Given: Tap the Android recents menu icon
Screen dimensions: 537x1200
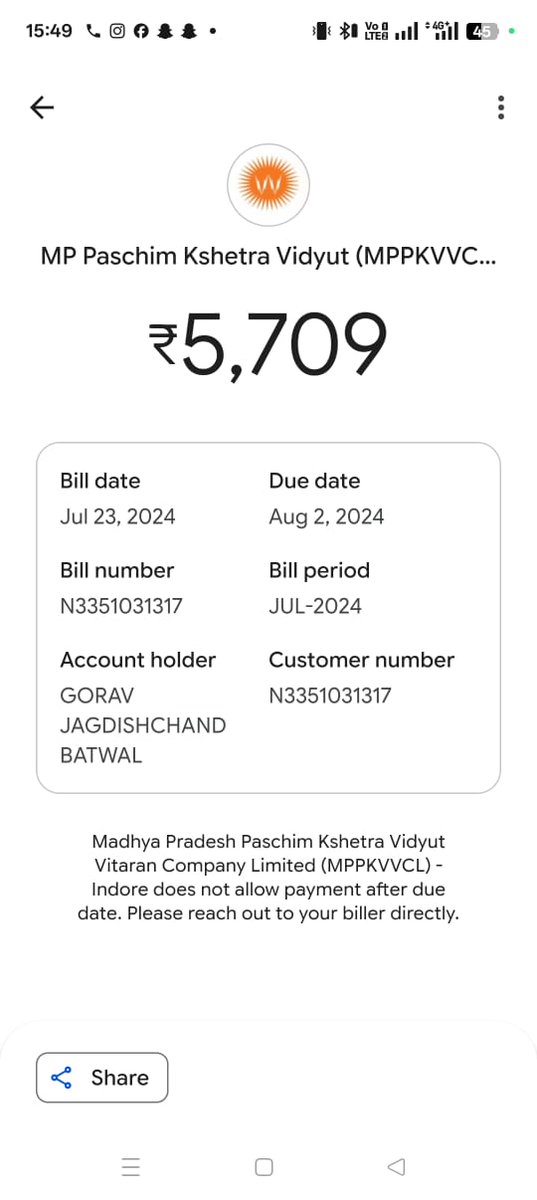Looking at the screenshot, I should [131, 1166].
